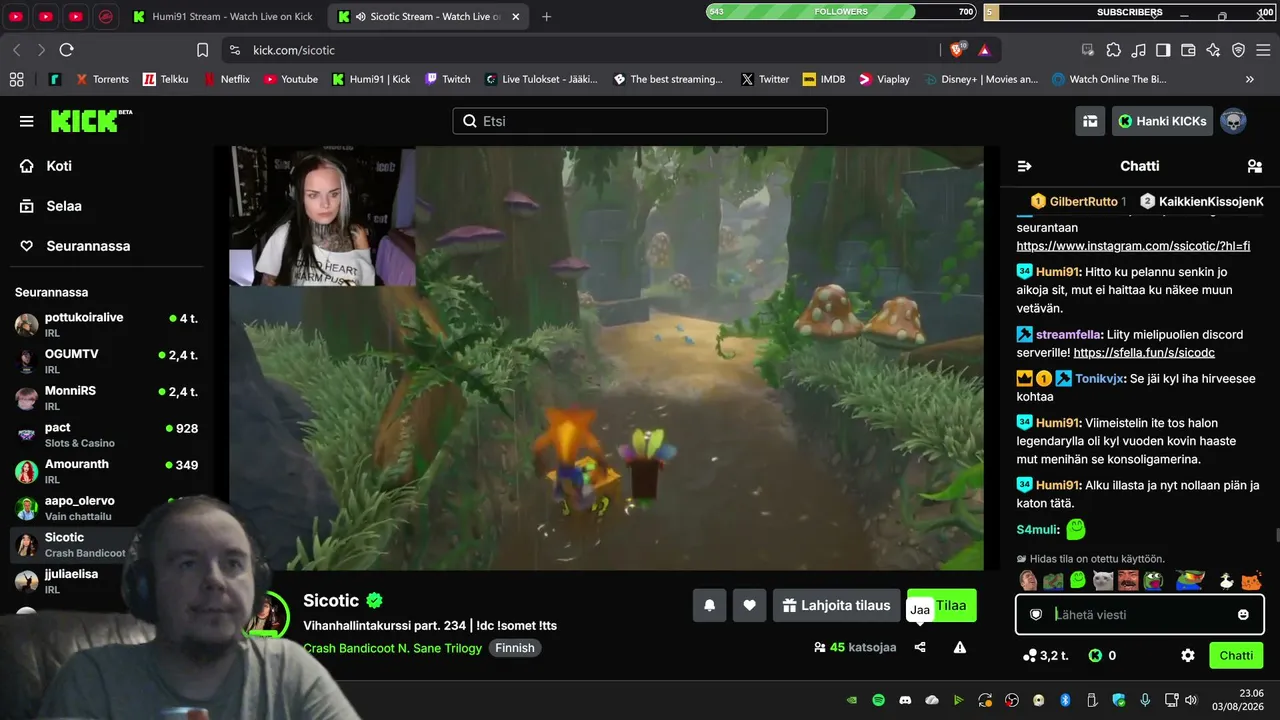This screenshot has height=720, width=1280.
Task: Click the Crash Bandicoot N. Sane Trilogy category link
Action: coord(393,648)
